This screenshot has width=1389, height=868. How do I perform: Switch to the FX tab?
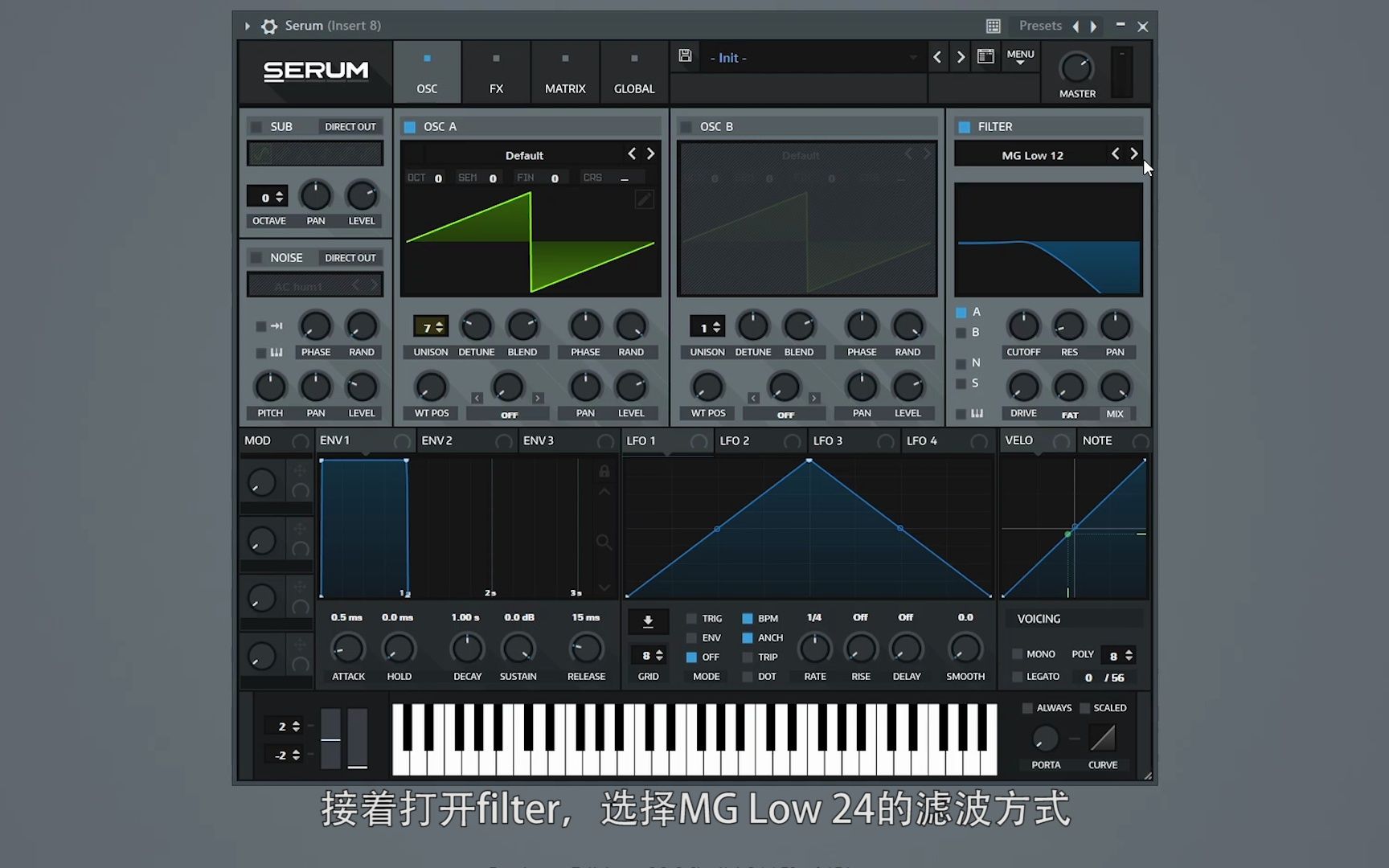coord(496,72)
